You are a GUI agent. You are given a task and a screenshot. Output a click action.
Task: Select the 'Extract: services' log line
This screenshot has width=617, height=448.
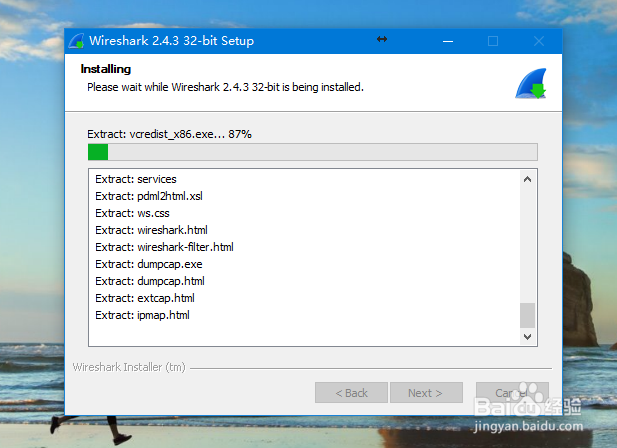tap(136, 179)
